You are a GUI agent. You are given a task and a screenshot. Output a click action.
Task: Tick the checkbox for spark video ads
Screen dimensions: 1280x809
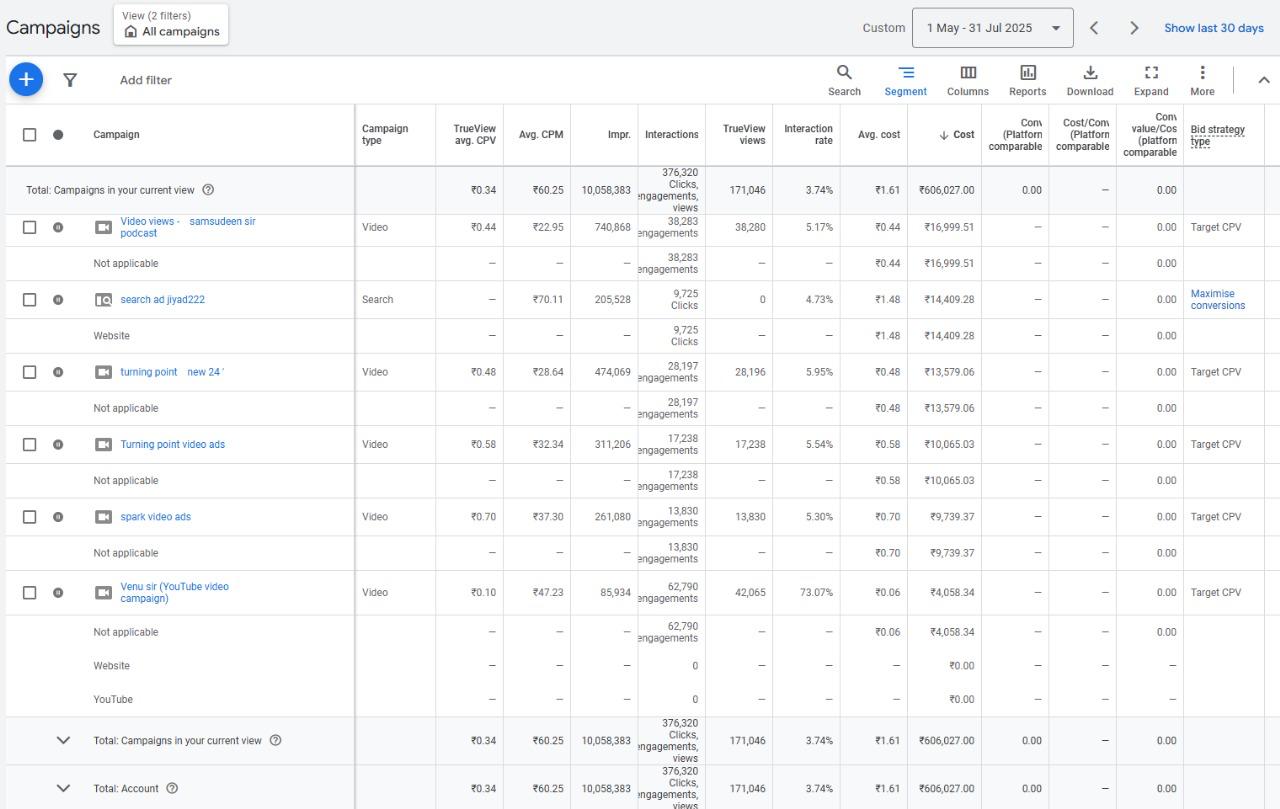coord(29,517)
